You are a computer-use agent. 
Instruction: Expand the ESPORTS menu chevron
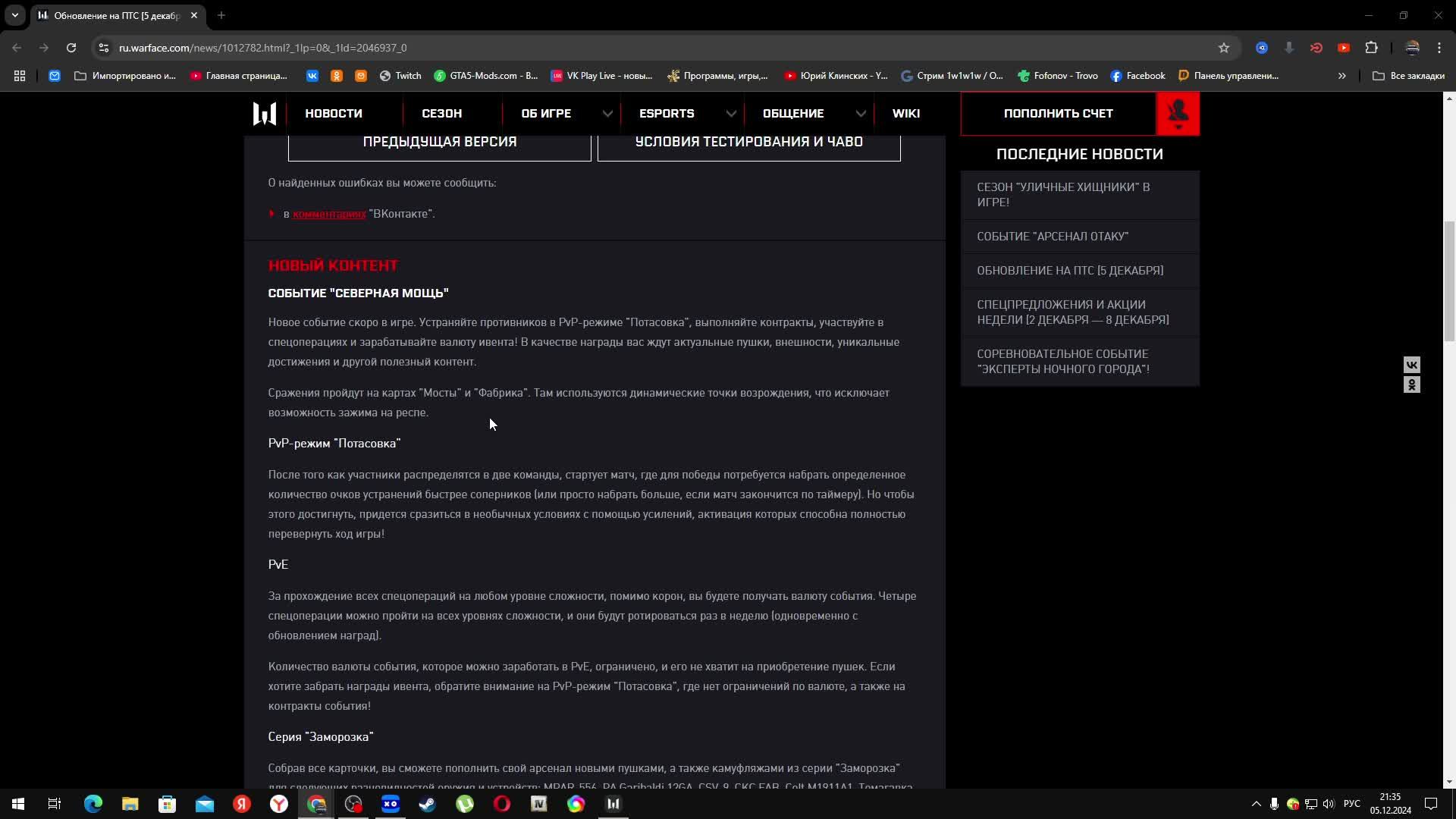point(730,114)
